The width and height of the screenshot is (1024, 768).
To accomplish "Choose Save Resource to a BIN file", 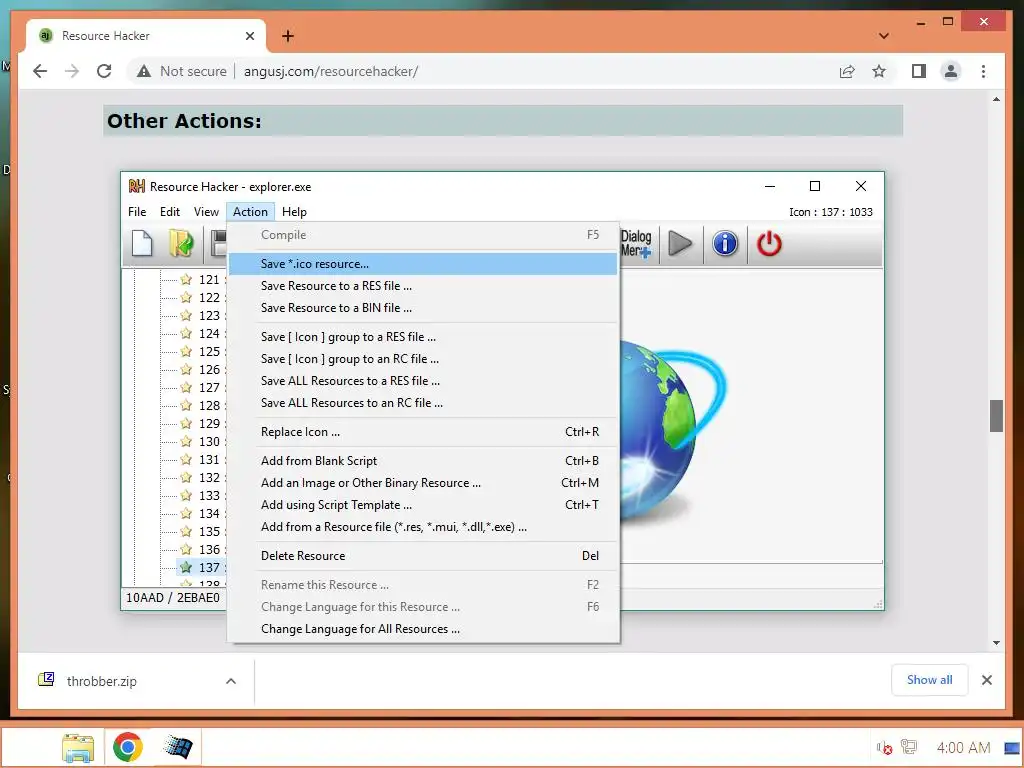I will coord(423,308).
